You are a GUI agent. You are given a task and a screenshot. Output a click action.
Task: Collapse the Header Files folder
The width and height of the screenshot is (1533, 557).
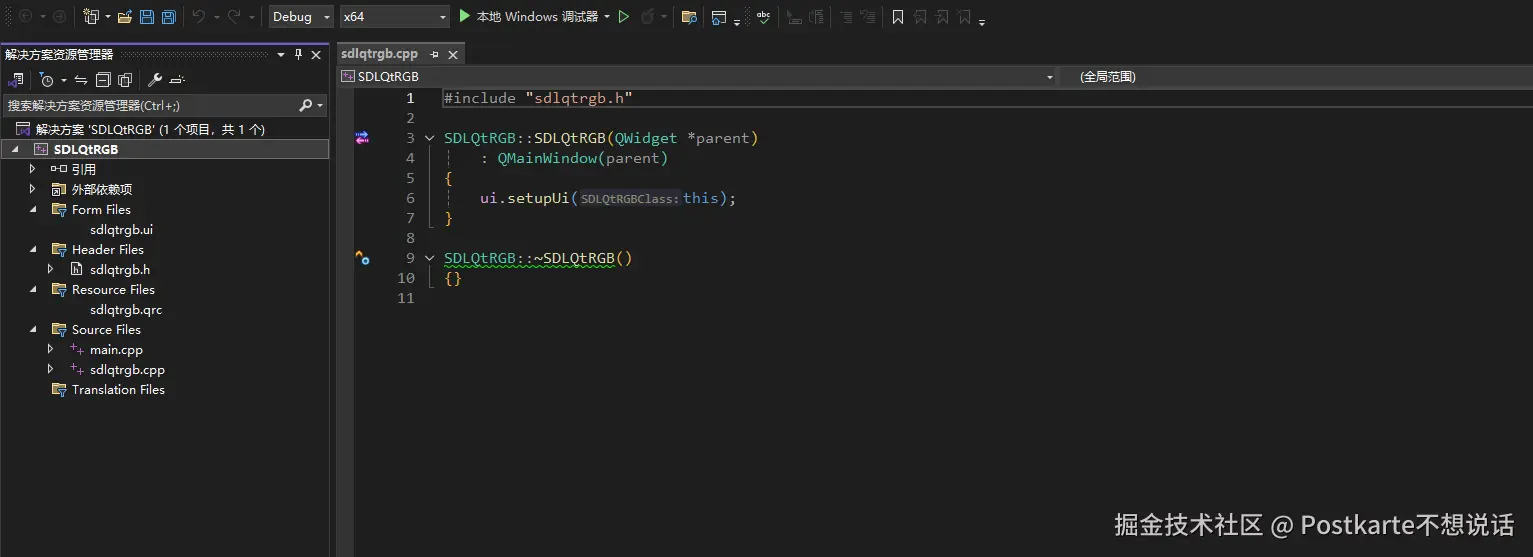point(32,249)
